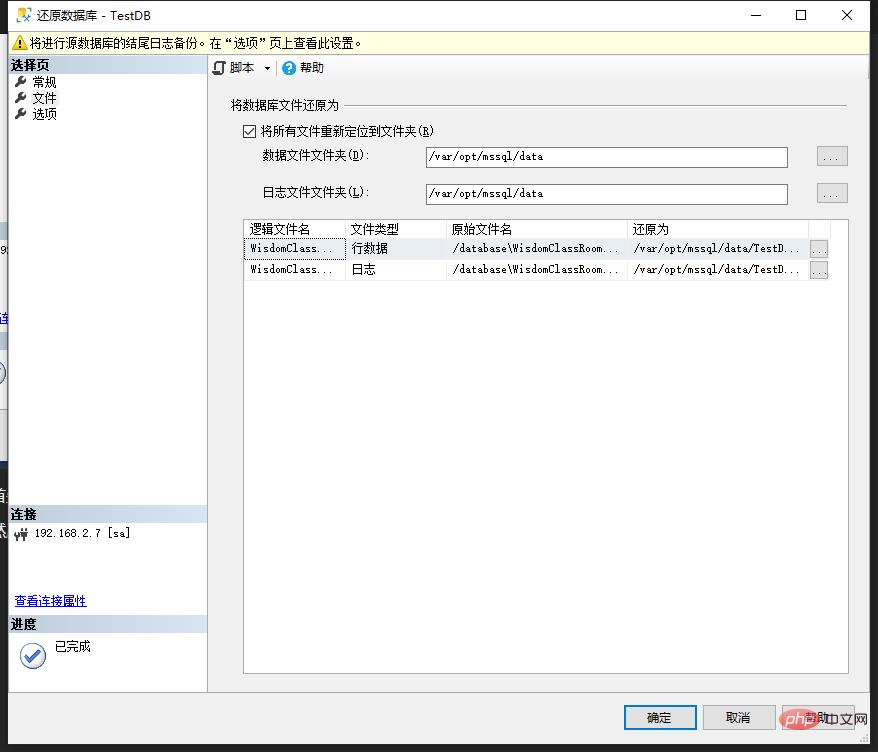The width and height of the screenshot is (878, 752).
Task: Uncheck 将所有文件重新定位到文件夹 checkbox
Action: (250, 131)
